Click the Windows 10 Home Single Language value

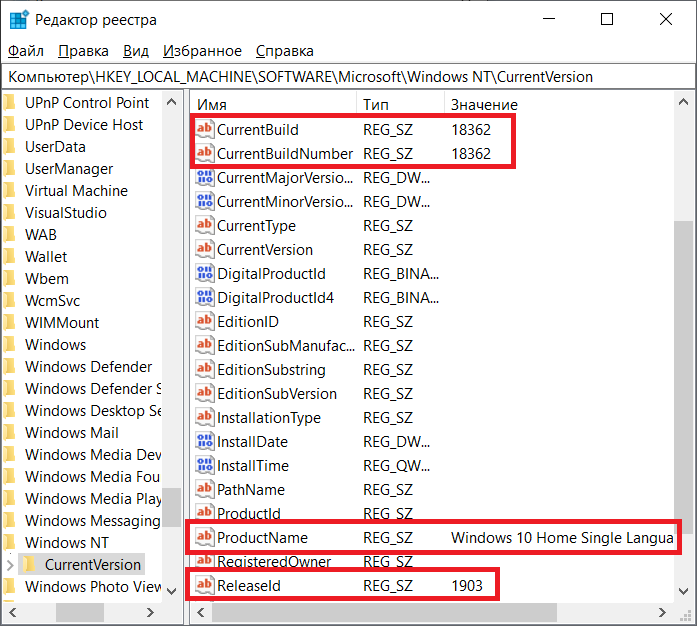pos(562,538)
